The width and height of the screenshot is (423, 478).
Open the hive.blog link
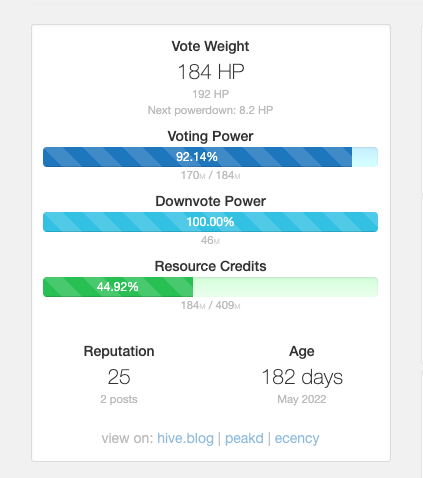(185, 438)
